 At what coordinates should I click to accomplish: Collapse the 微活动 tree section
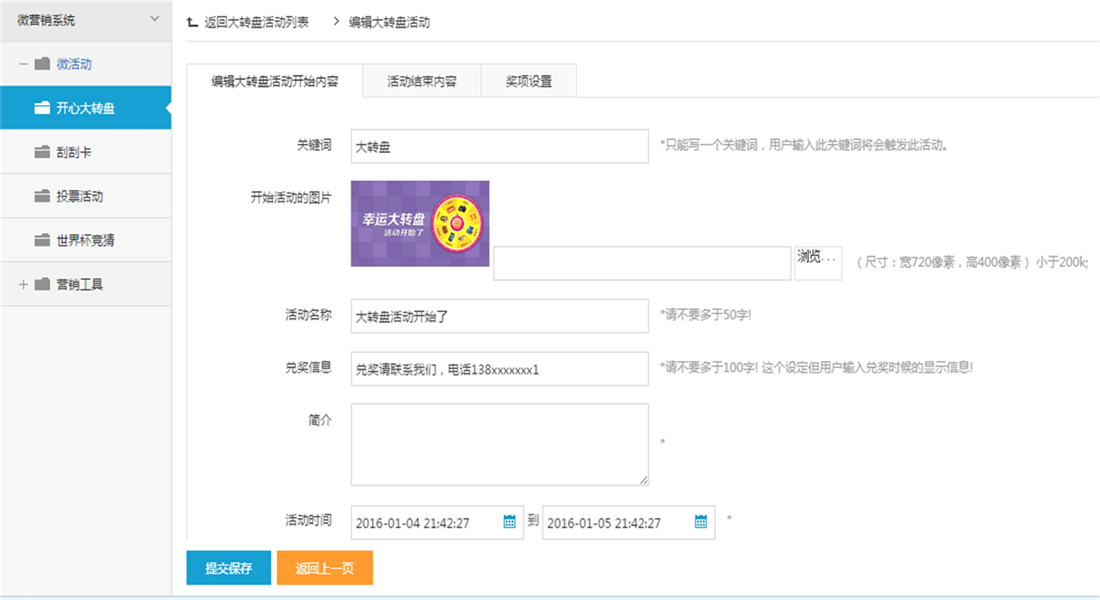23,64
